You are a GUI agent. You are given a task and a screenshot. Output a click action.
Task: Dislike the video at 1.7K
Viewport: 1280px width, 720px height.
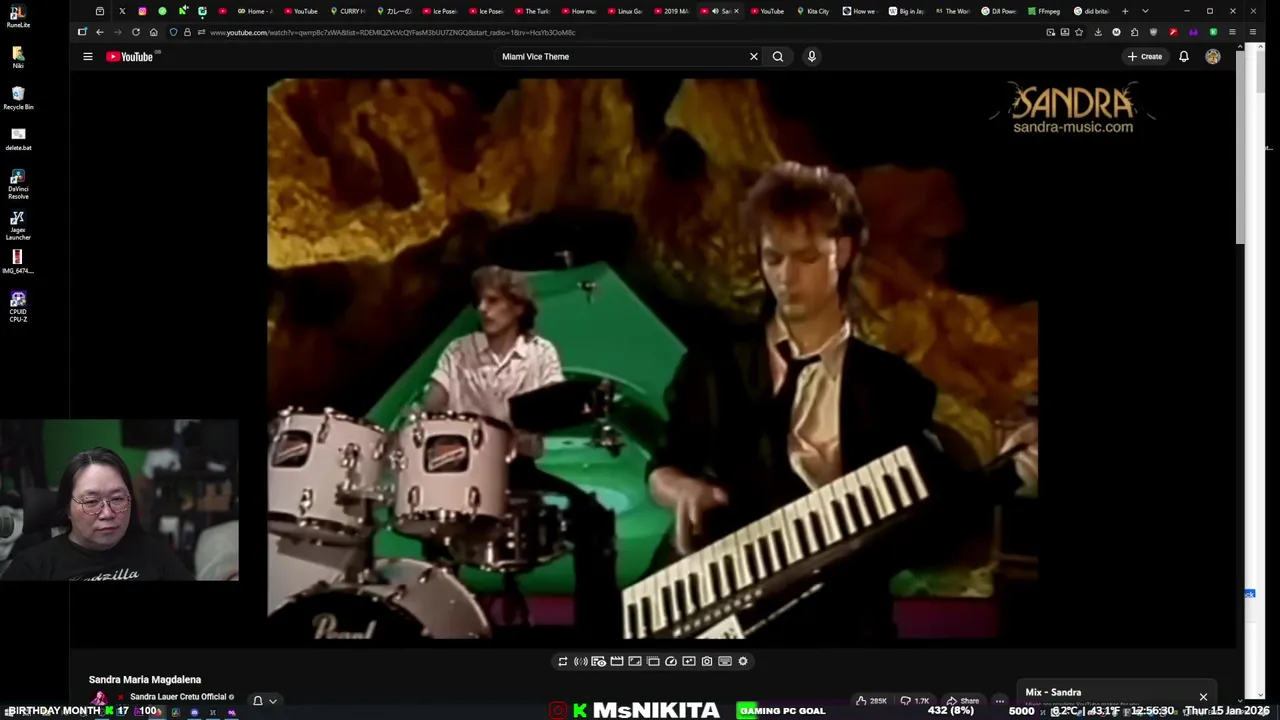(915, 701)
